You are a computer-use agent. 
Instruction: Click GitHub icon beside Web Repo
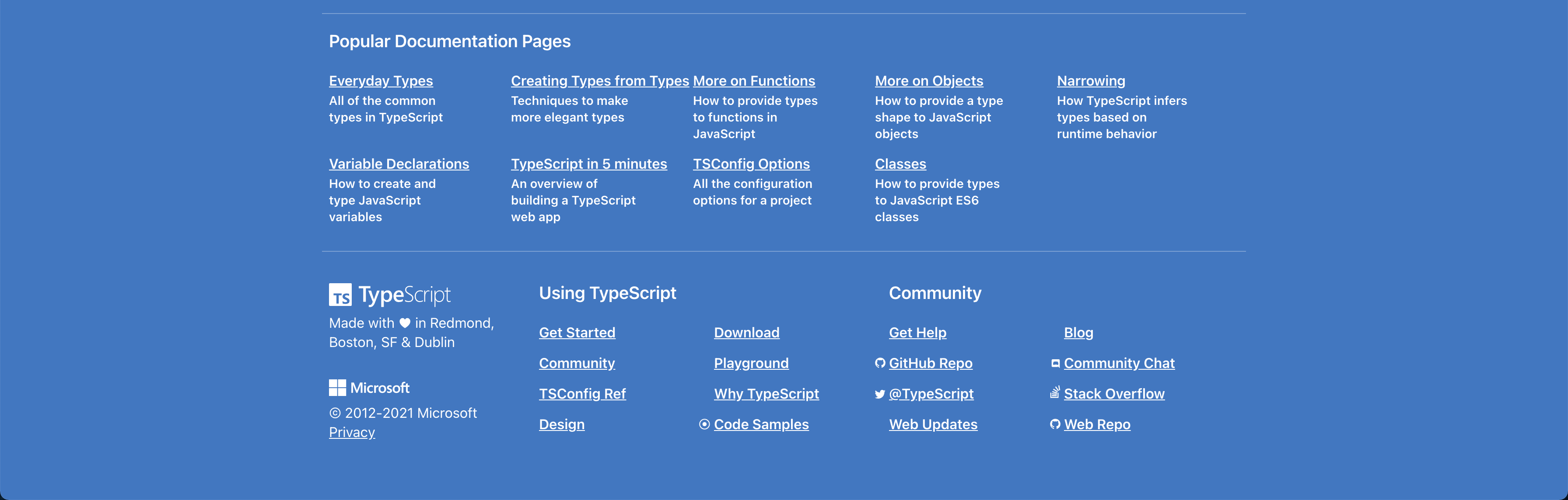(x=1055, y=424)
